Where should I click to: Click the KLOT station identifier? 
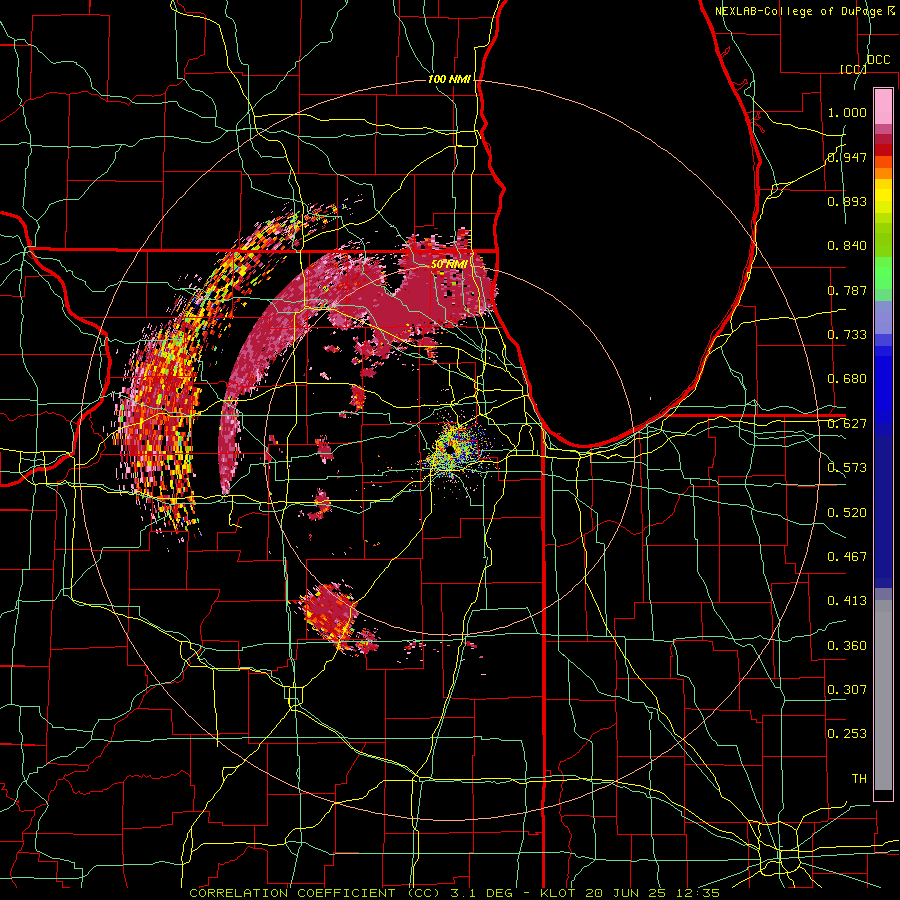point(557,893)
